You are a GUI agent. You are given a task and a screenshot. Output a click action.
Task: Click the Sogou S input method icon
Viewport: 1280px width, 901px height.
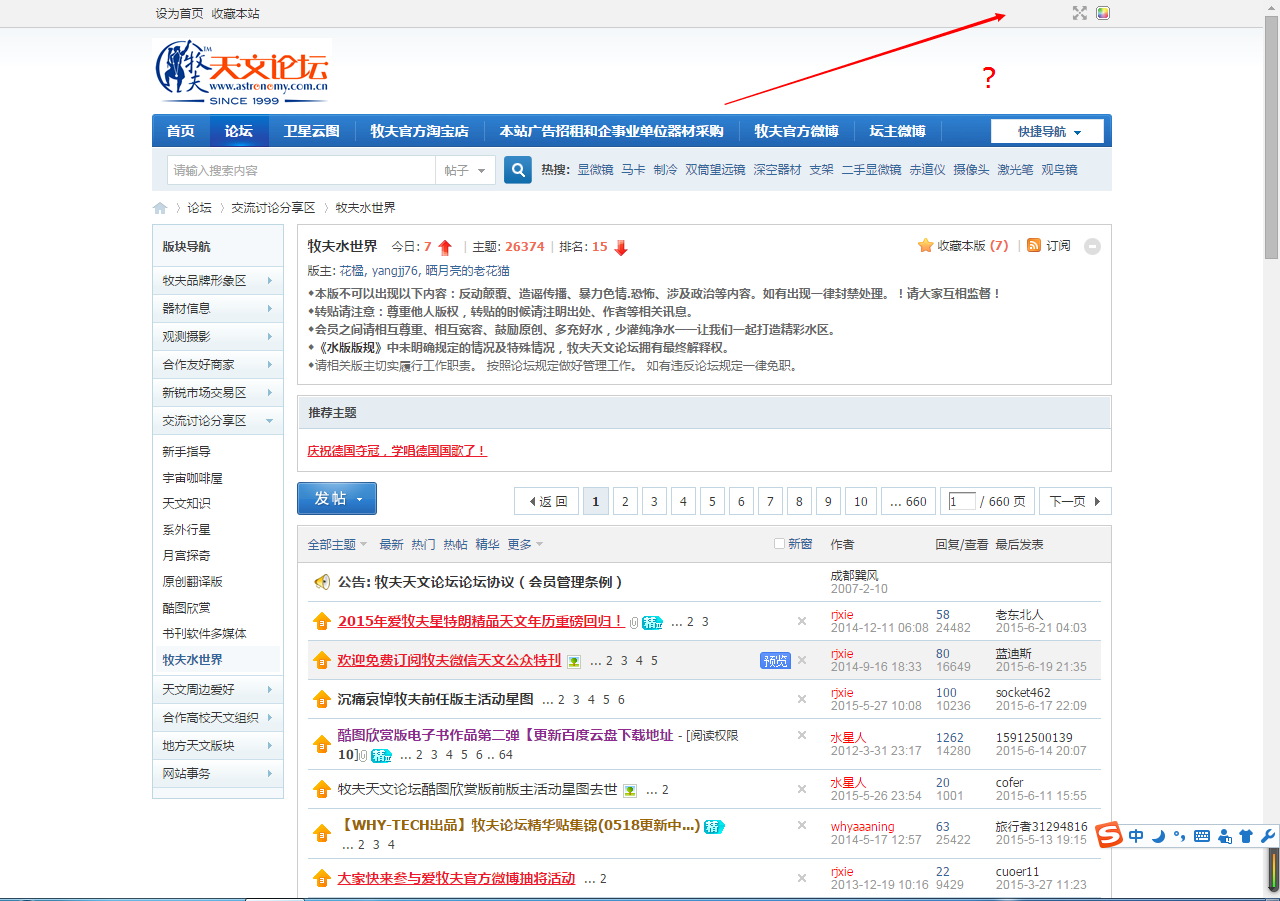[1107, 835]
